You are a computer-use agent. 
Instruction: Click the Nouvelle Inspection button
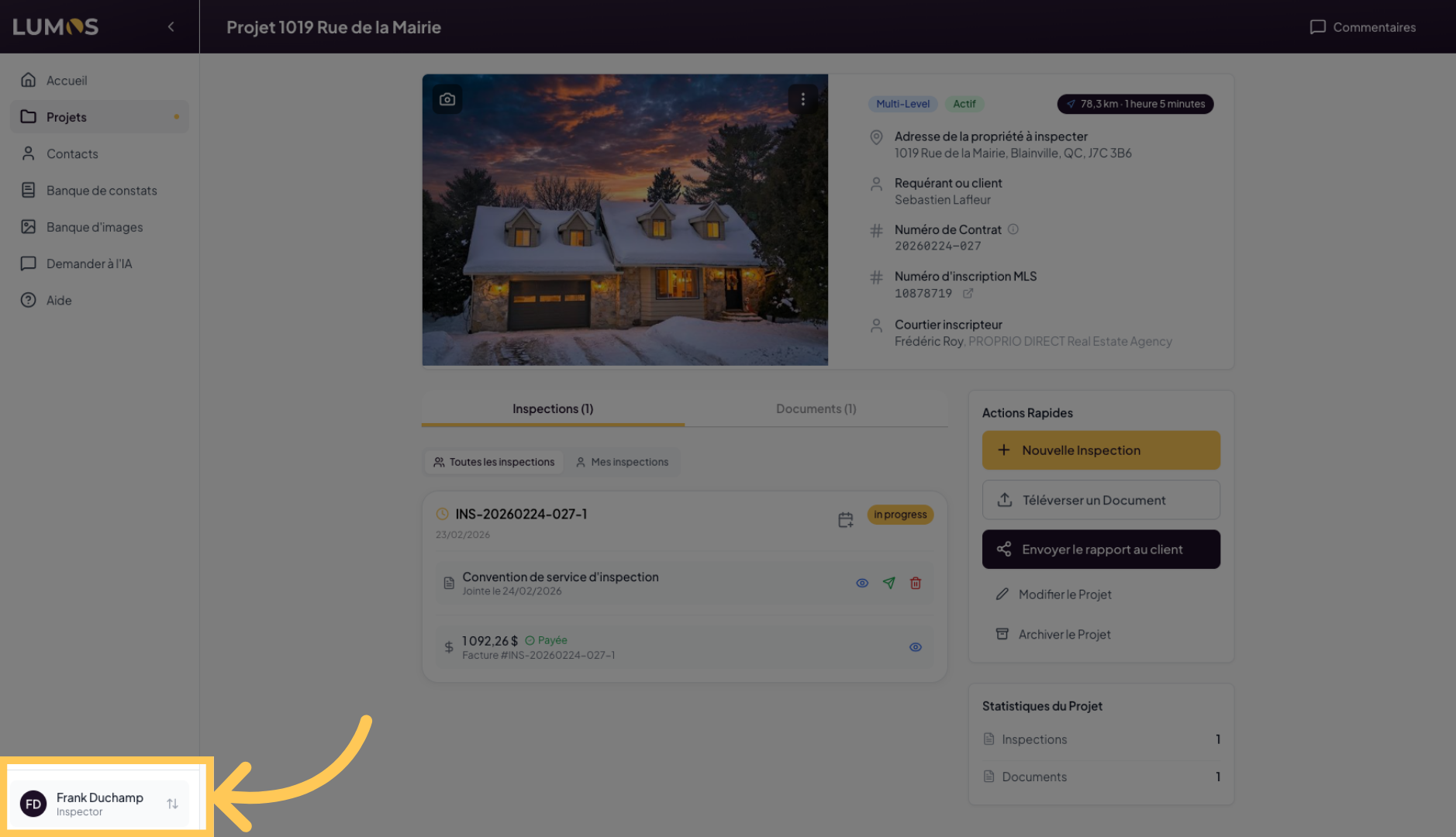click(1101, 450)
